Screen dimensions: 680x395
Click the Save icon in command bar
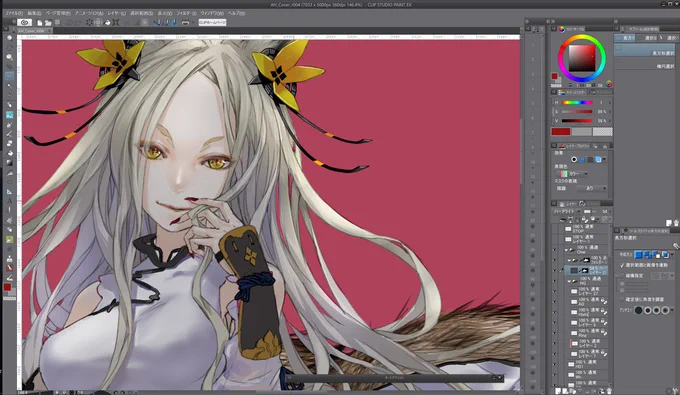(57, 23)
